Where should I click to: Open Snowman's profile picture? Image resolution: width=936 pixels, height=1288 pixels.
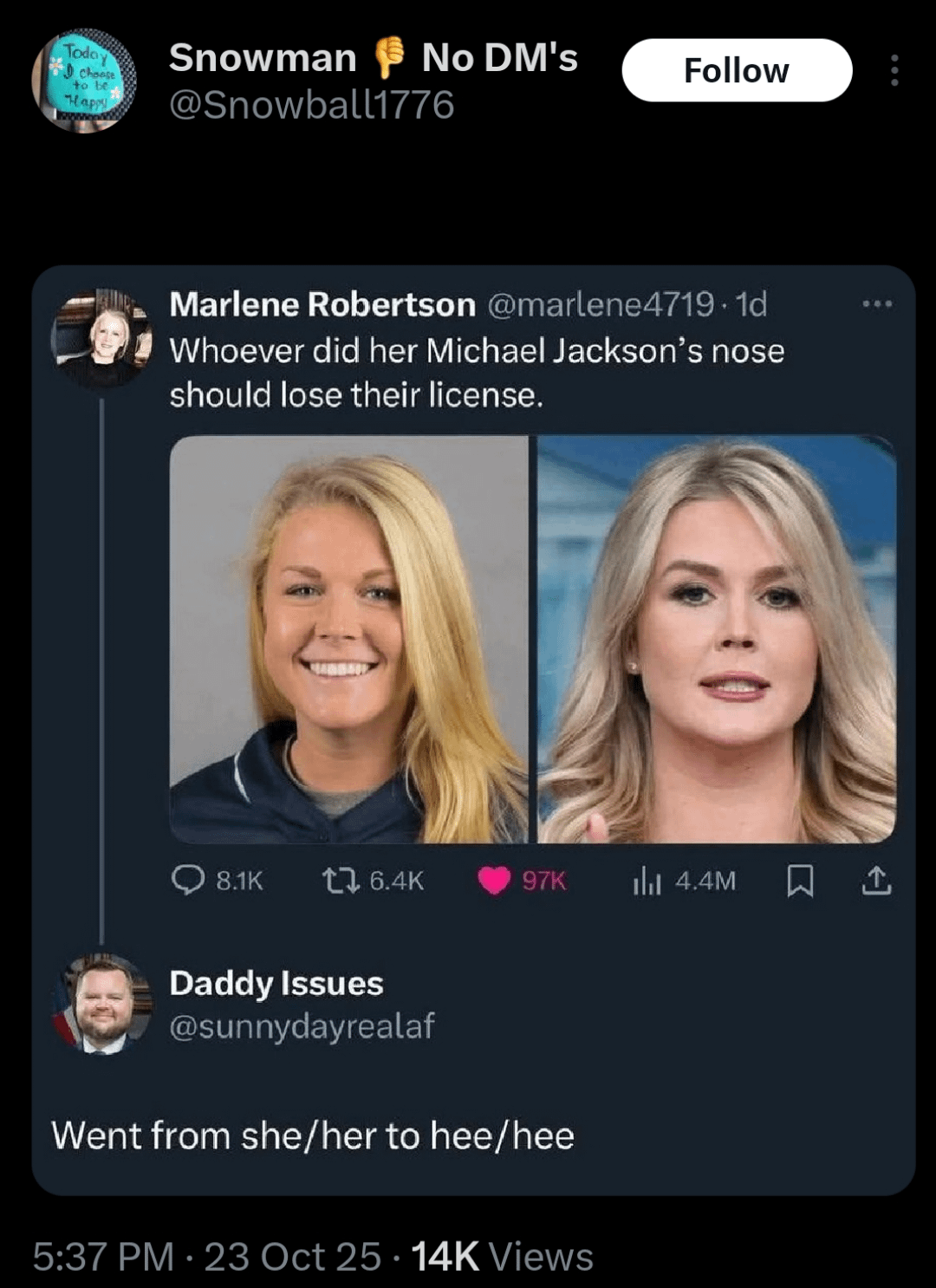(x=84, y=81)
